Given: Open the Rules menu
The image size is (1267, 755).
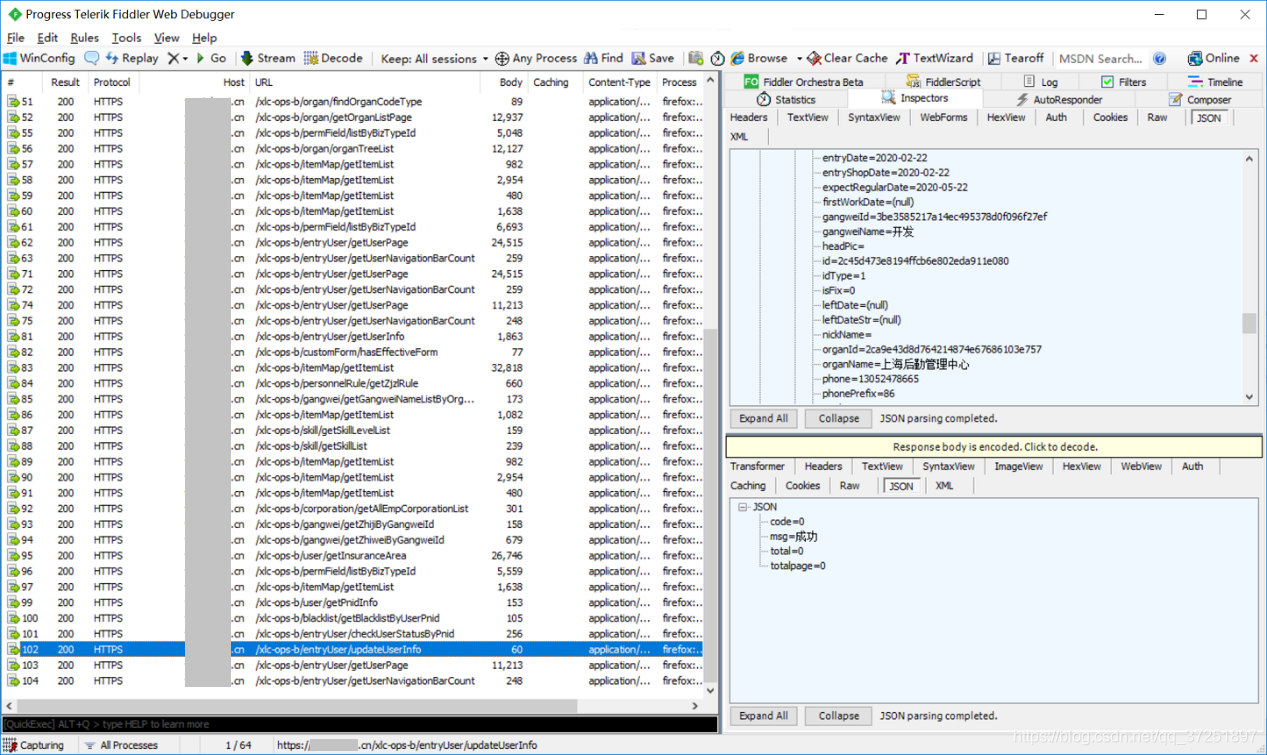Looking at the screenshot, I should [x=84, y=38].
